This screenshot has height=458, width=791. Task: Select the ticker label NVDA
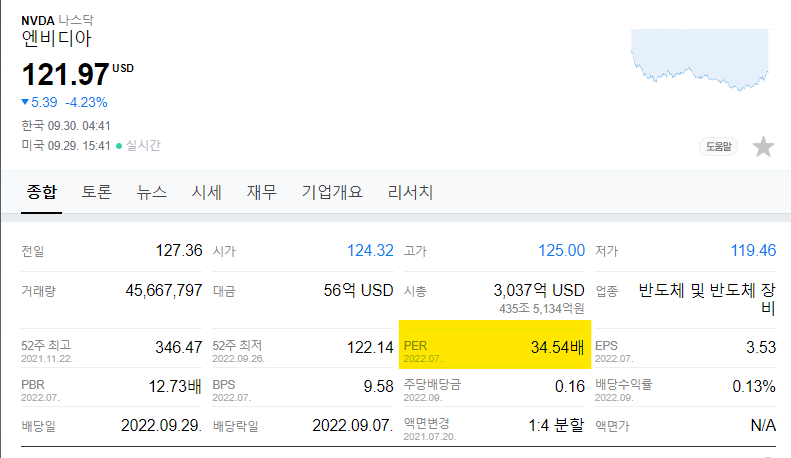click(x=38, y=21)
